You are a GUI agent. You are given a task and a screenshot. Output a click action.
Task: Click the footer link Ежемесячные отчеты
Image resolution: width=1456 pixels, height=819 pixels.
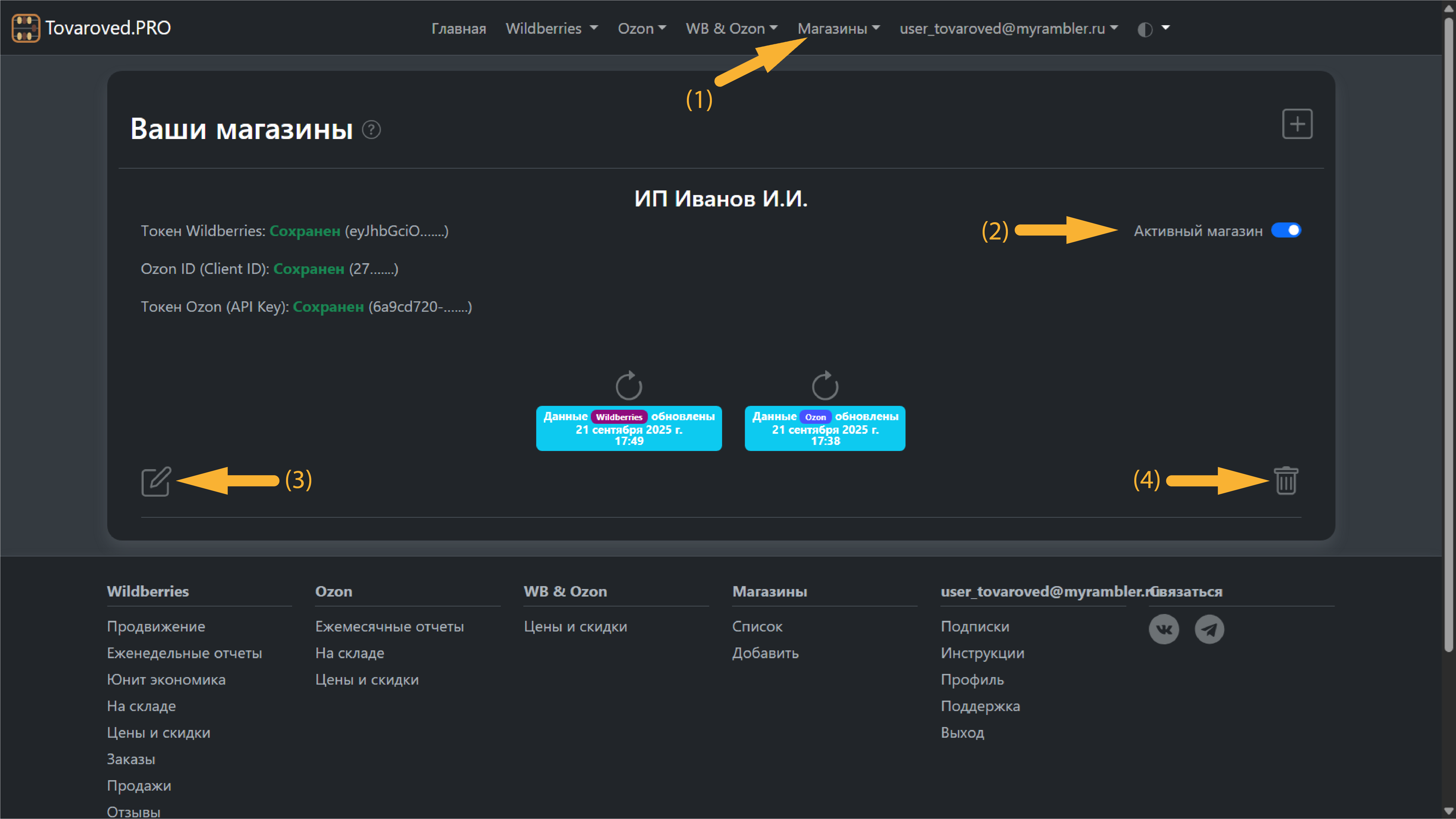[x=389, y=626]
